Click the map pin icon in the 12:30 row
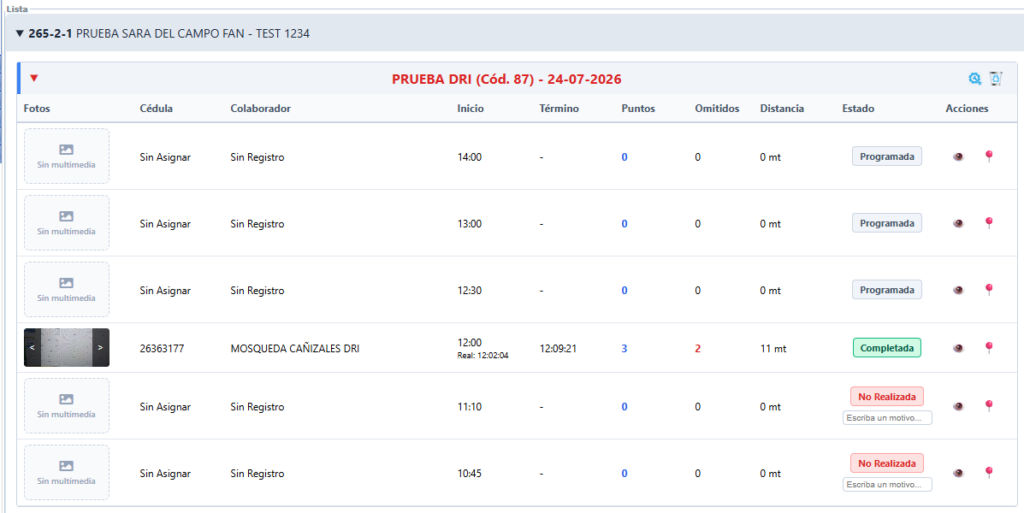1024x513 pixels. coord(989,289)
